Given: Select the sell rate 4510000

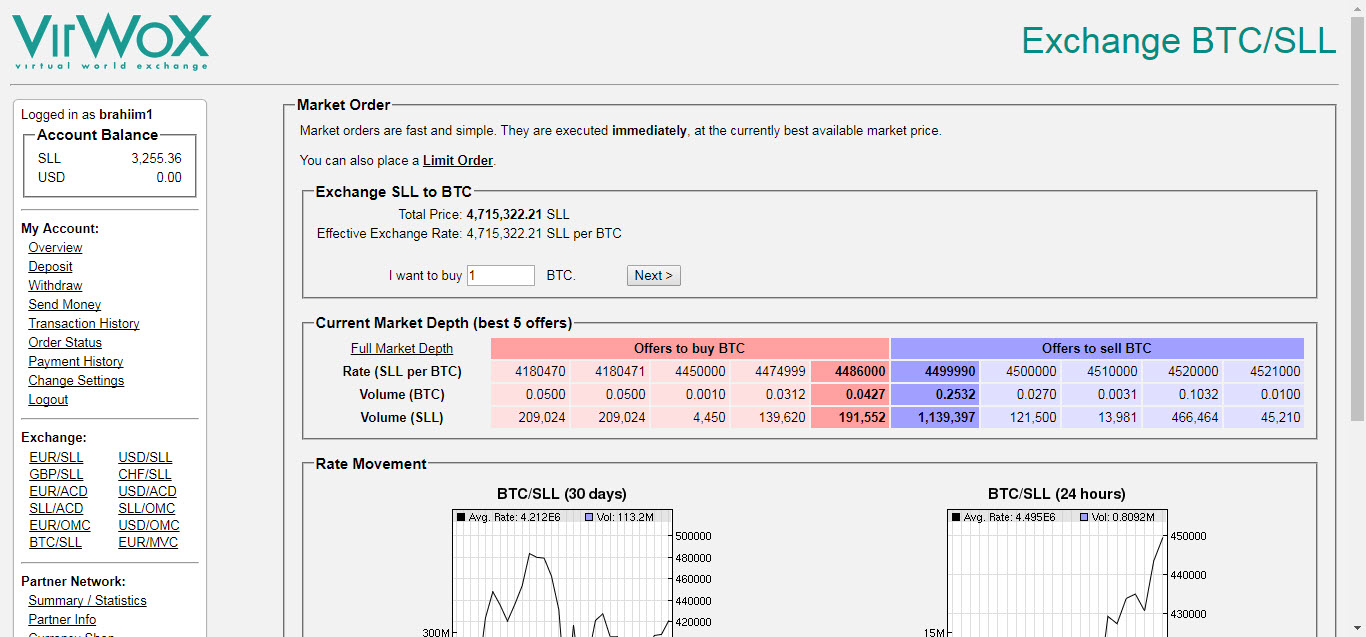Looking at the screenshot, I should (1102, 372).
